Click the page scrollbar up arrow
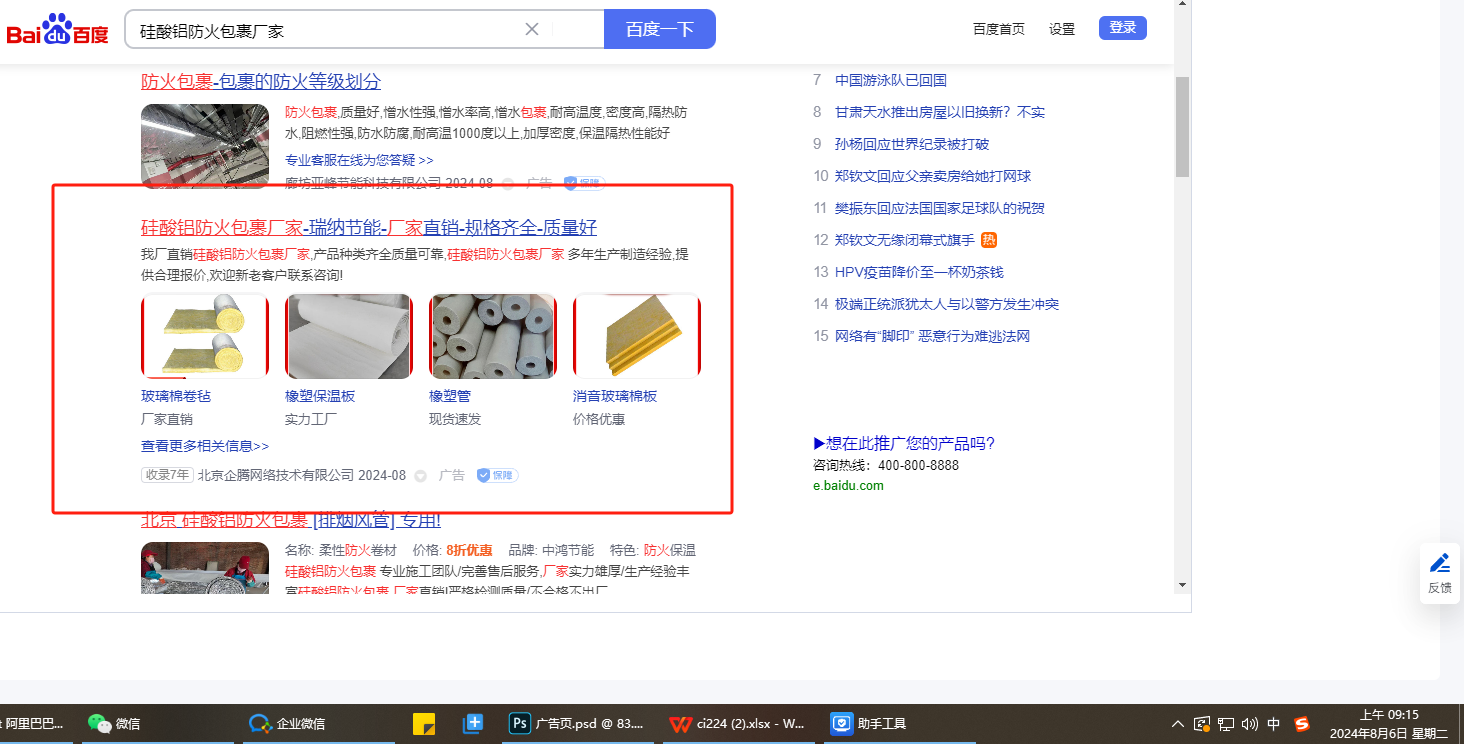 (x=1183, y=5)
